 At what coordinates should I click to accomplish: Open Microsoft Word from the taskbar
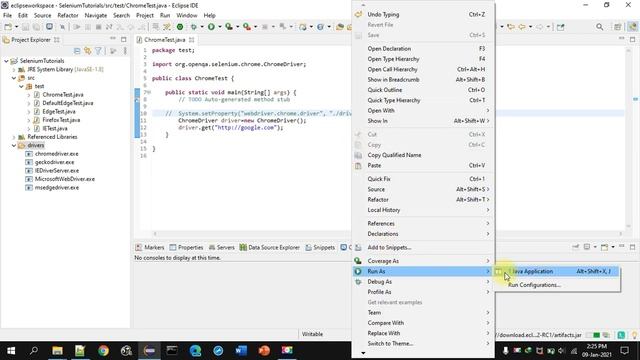pos(241,350)
